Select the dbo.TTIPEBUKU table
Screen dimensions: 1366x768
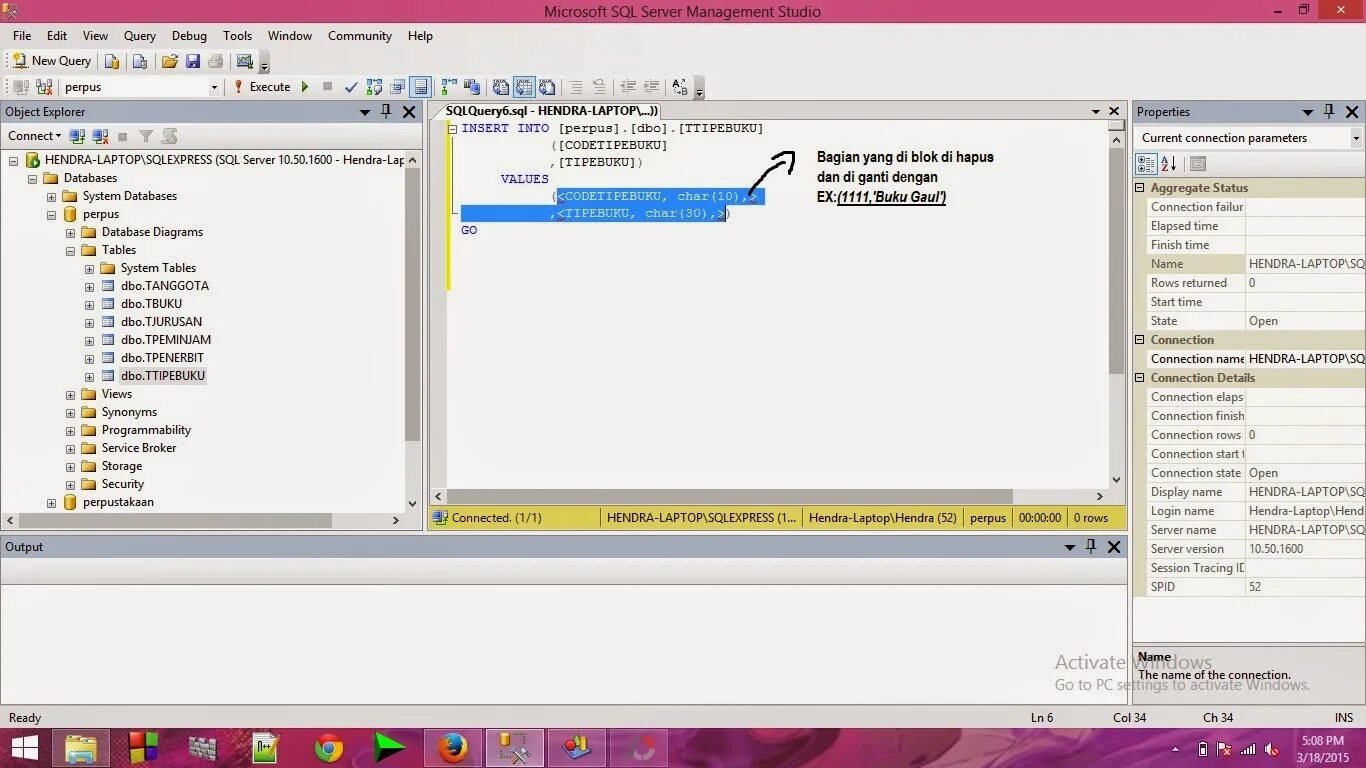click(162, 376)
